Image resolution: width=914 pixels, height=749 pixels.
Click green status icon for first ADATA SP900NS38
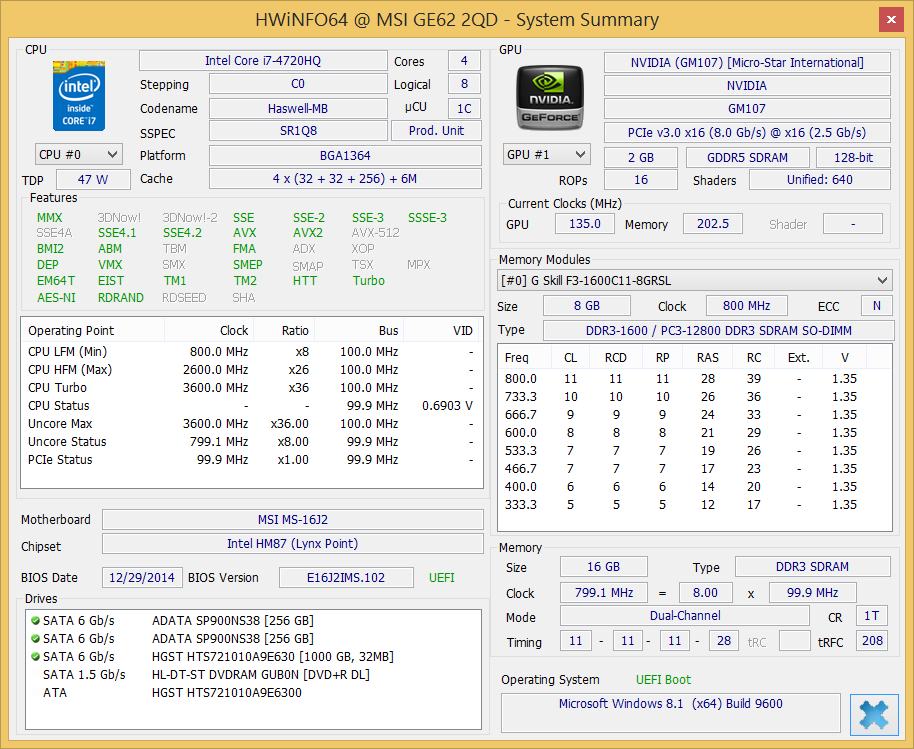[x=36, y=621]
